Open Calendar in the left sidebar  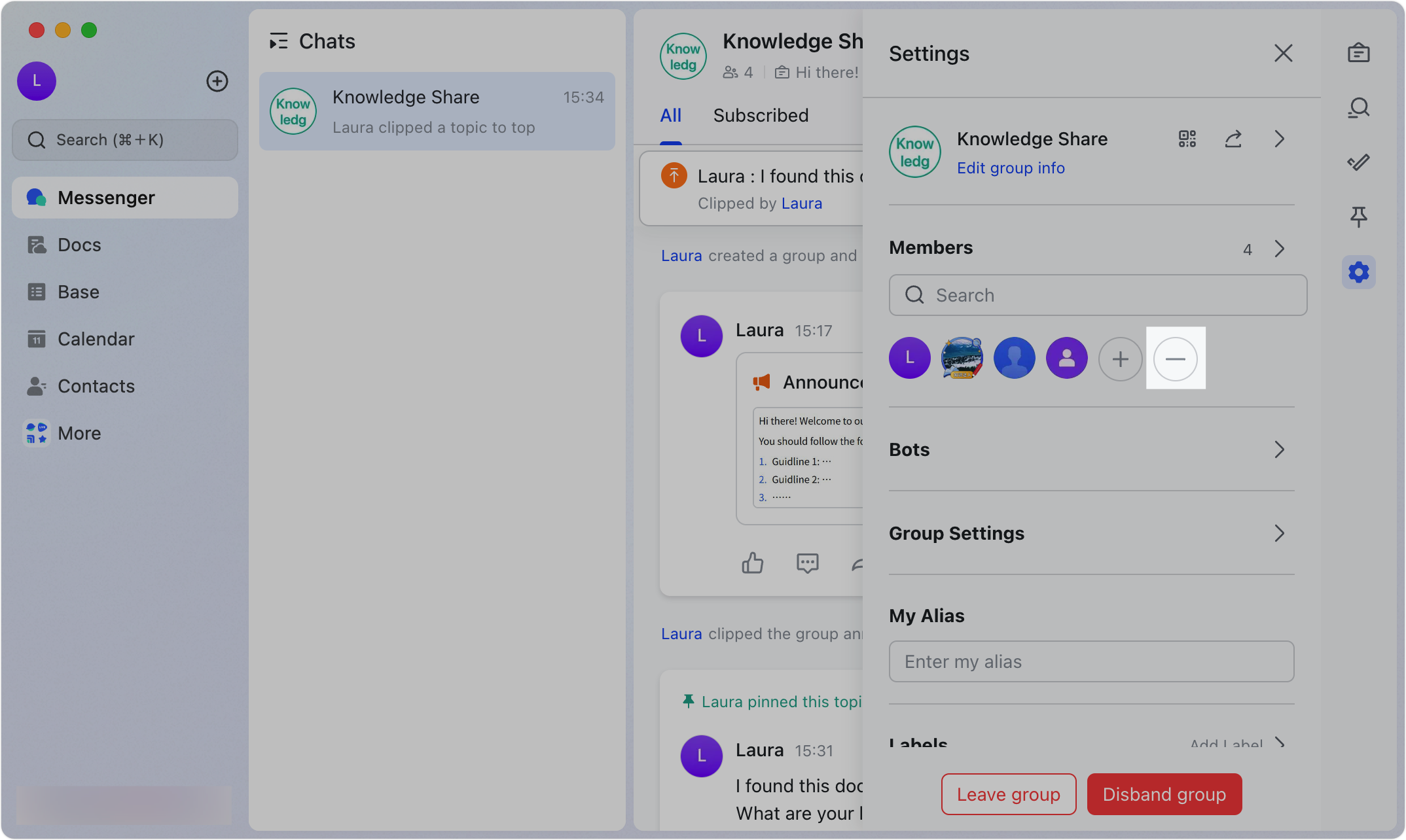click(x=96, y=339)
